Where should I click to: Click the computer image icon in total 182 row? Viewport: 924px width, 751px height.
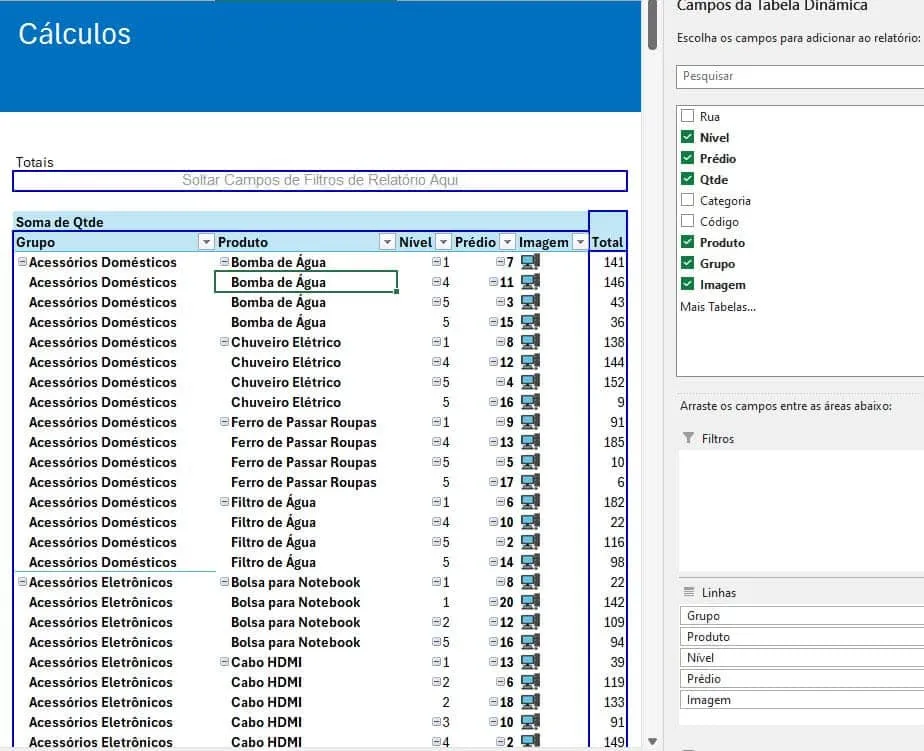[530, 502]
